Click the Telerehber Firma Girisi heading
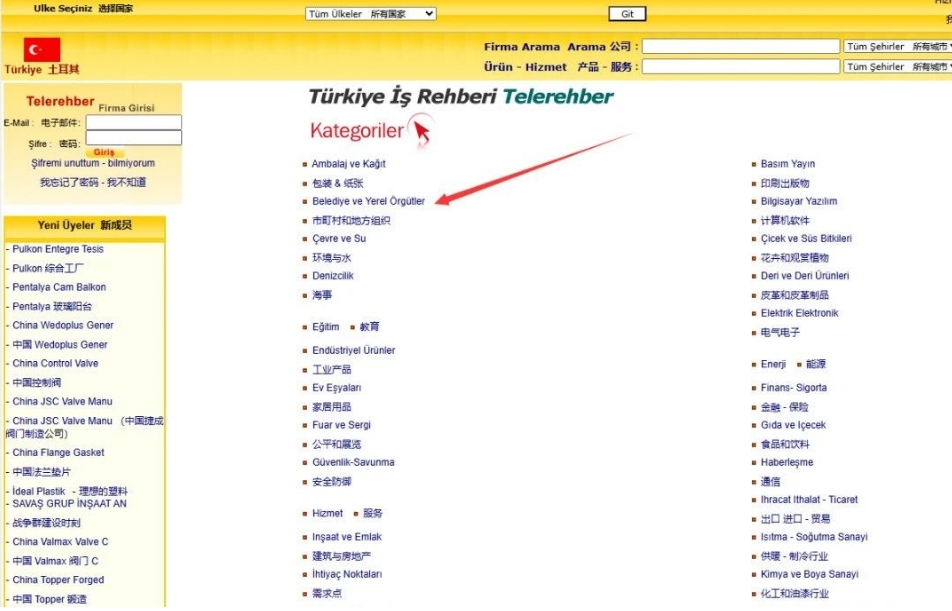The image size is (952, 611). (x=90, y=103)
